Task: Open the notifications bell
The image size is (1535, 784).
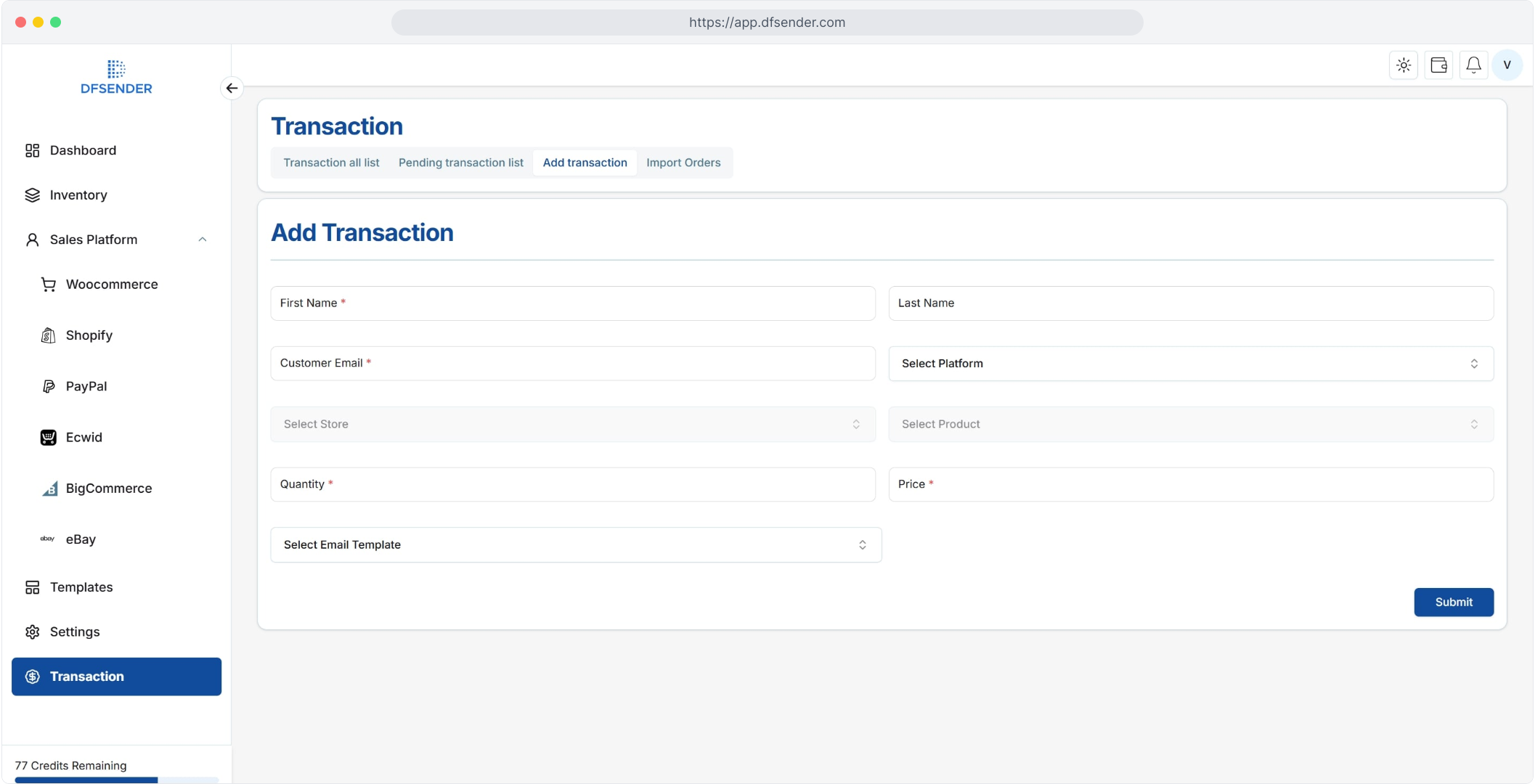Action: pyautogui.click(x=1473, y=65)
